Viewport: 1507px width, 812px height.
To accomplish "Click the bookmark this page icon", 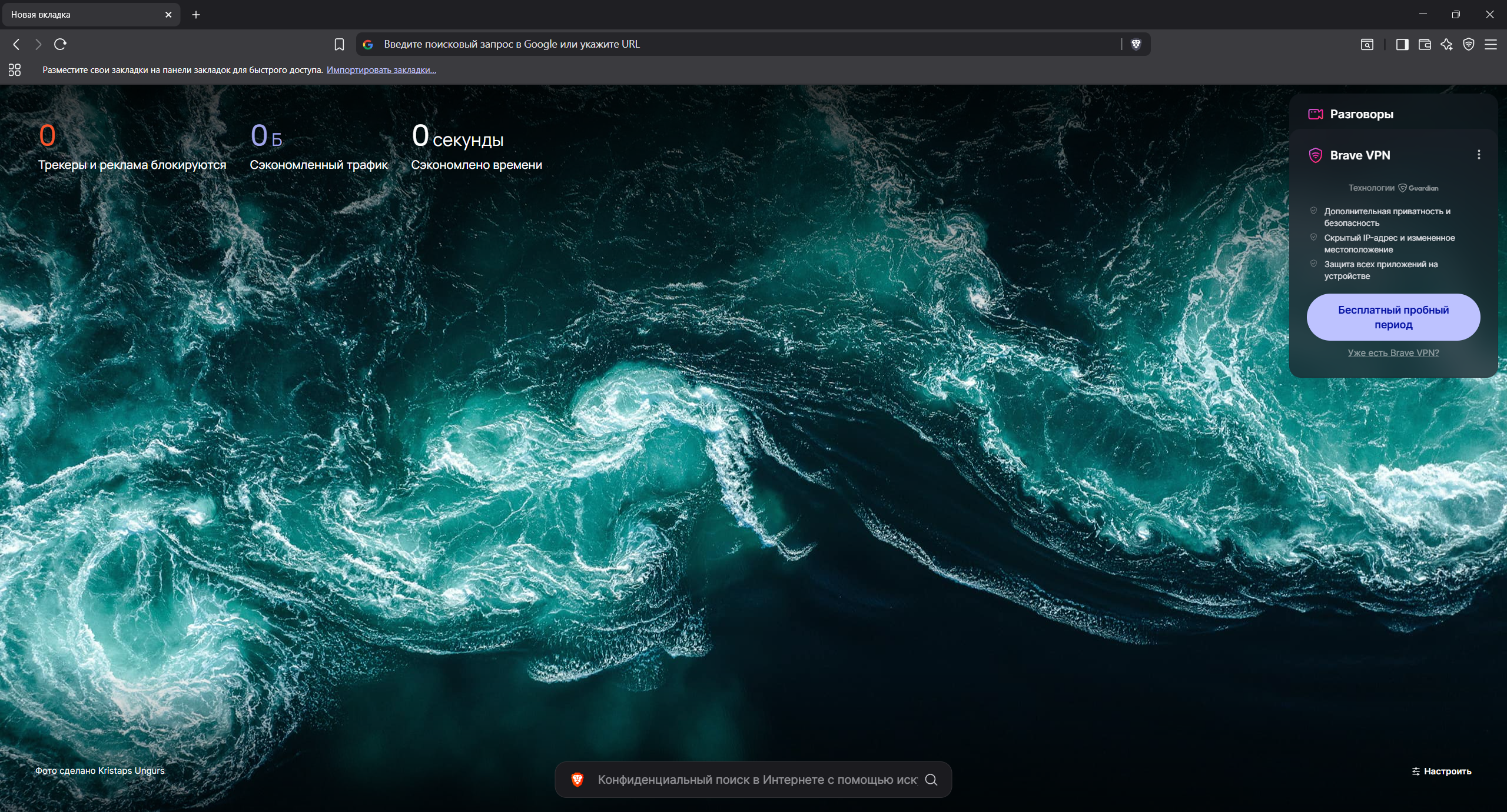I will pos(339,44).
